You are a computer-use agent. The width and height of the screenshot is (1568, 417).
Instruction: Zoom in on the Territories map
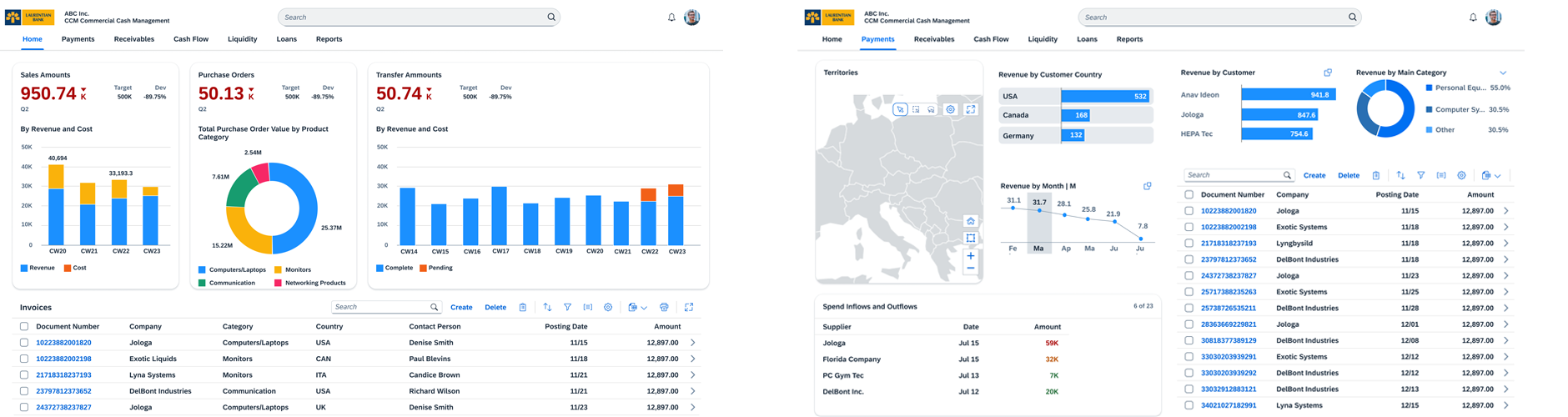click(x=971, y=256)
